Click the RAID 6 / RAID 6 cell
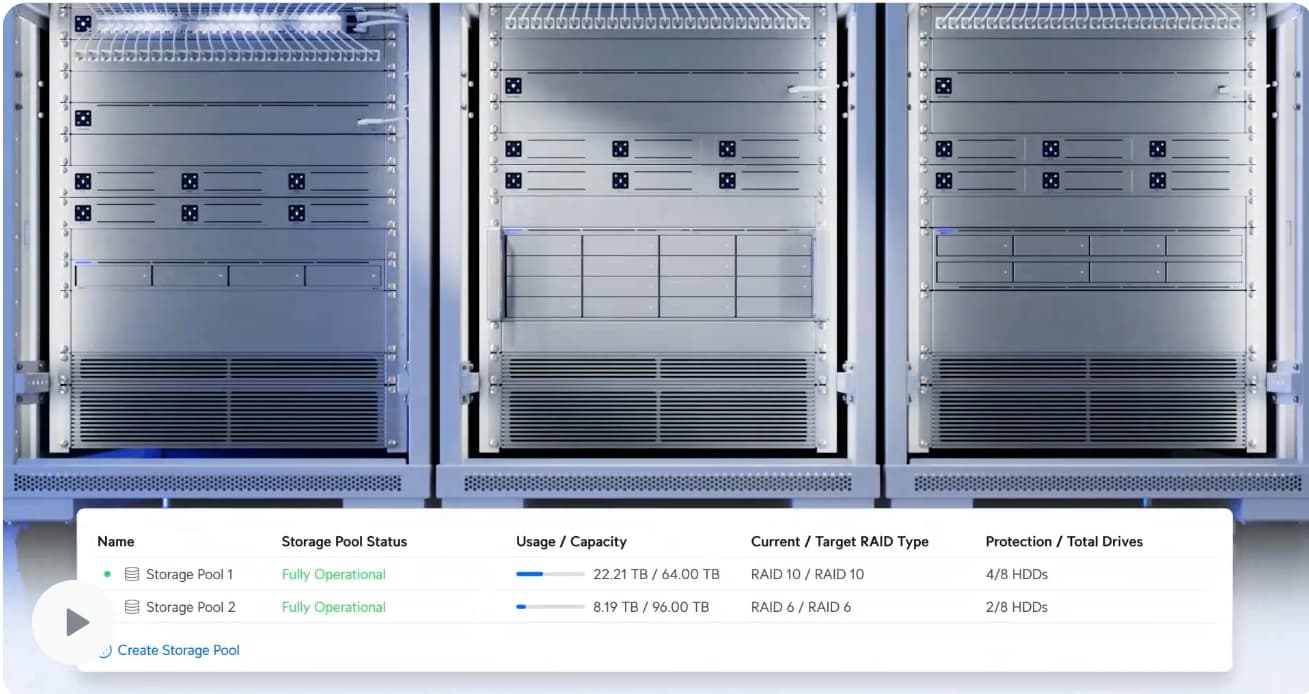 [x=801, y=607]
